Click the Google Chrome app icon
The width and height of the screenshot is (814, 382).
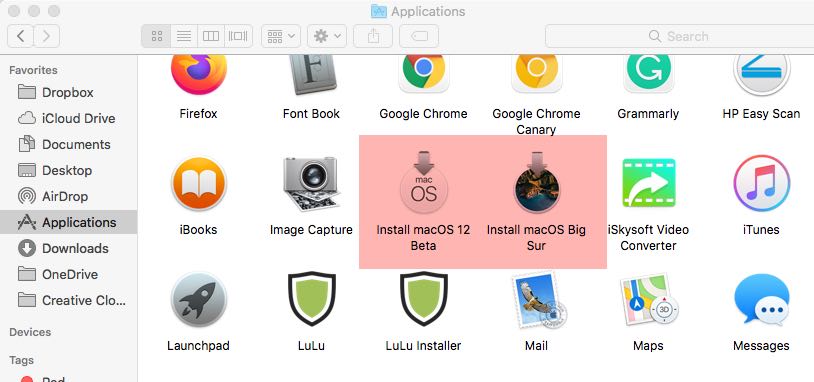pyautogui.click(x=424, y=75)
